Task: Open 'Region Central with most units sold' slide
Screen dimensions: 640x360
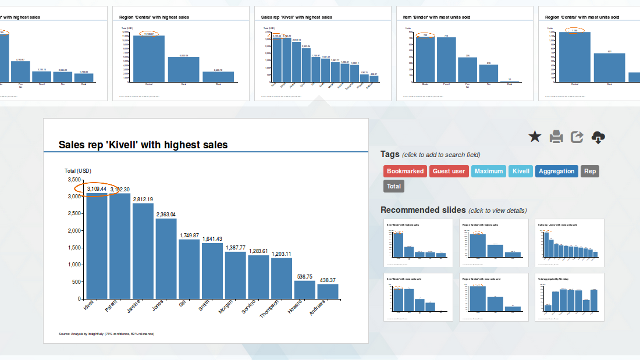Action: [x=589, y=54]
